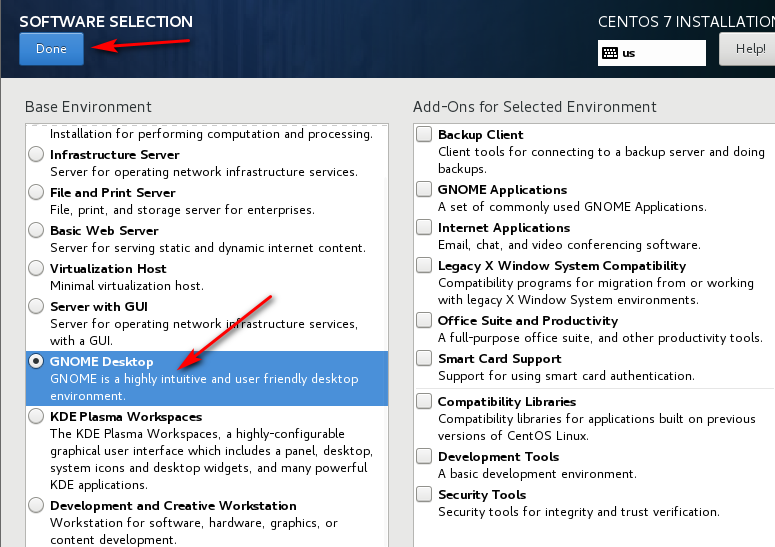Click 'Internet Applications' label text
The width and height of the screenshot is (775, 547).
(x=504, y=228)
